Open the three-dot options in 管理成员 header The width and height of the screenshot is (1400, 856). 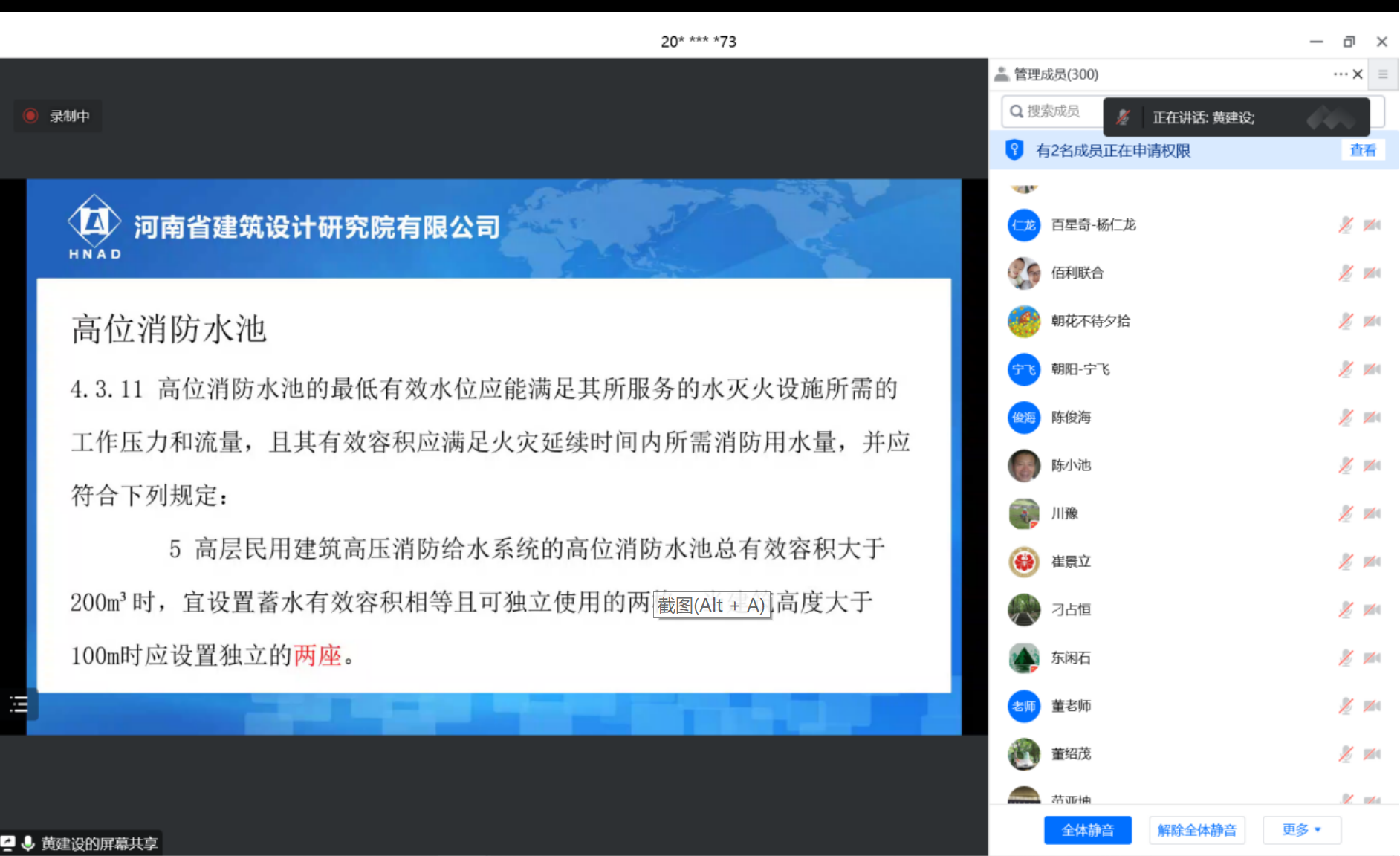[1340, 74]
